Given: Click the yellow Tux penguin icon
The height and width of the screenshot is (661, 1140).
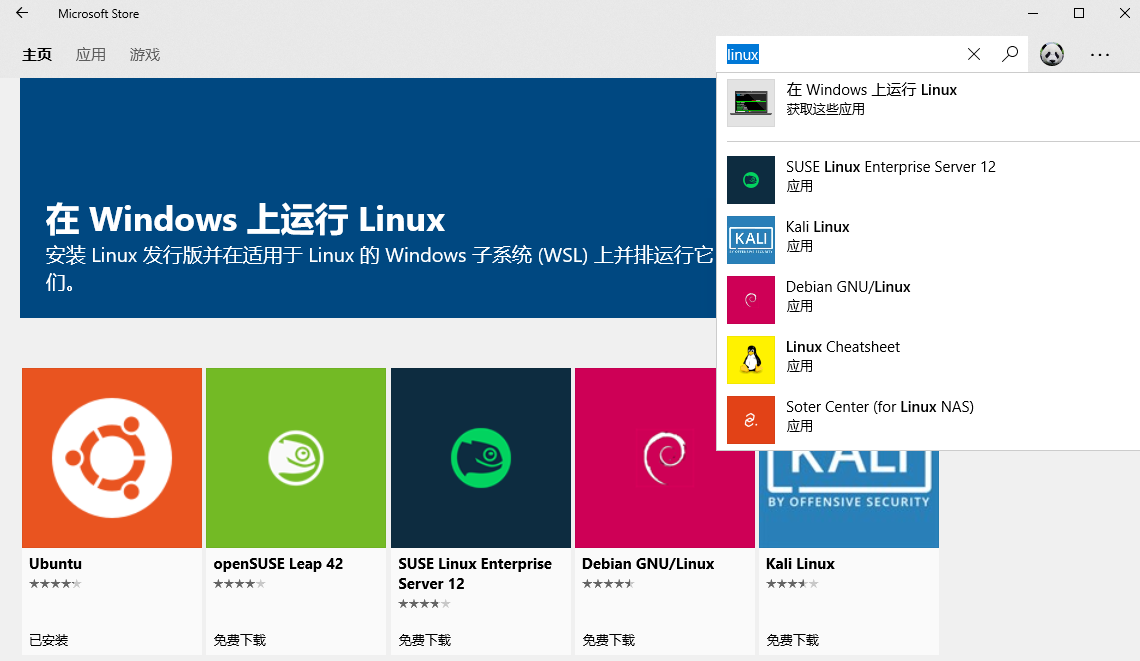Looking at the screenshot, I should coord(751,359).
